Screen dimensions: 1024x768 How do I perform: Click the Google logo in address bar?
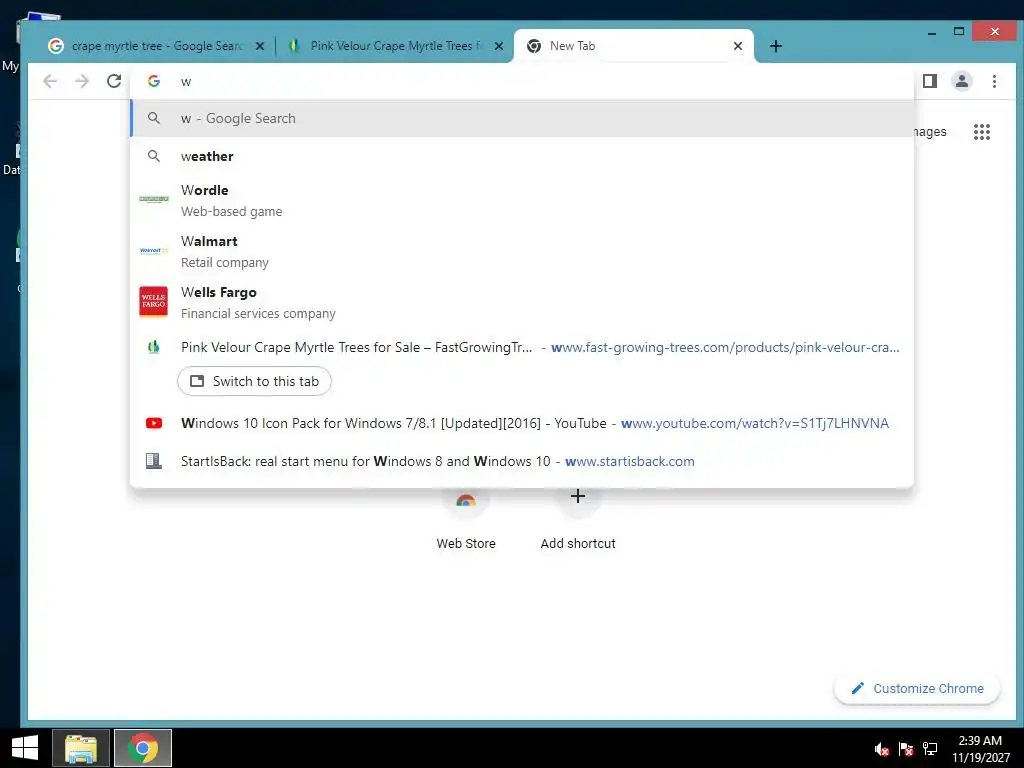(x=153, y=81)
